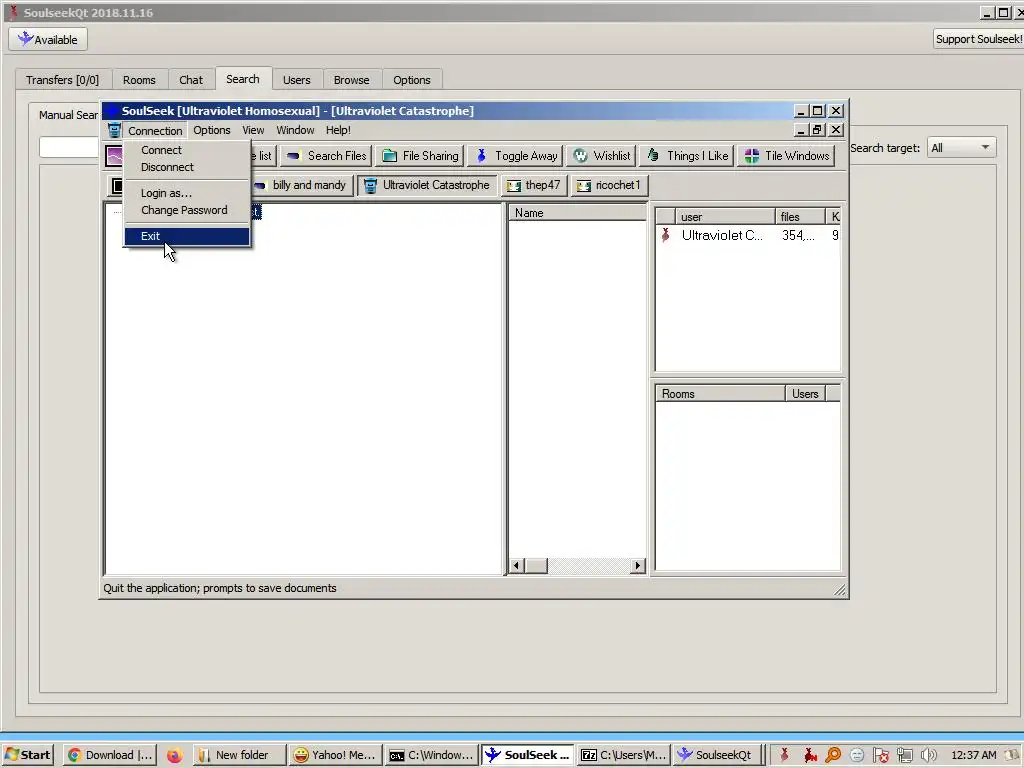Open the Window menu
This screenshot has height=768, width=1024.
pyautogui.click(x=295, y=130)
